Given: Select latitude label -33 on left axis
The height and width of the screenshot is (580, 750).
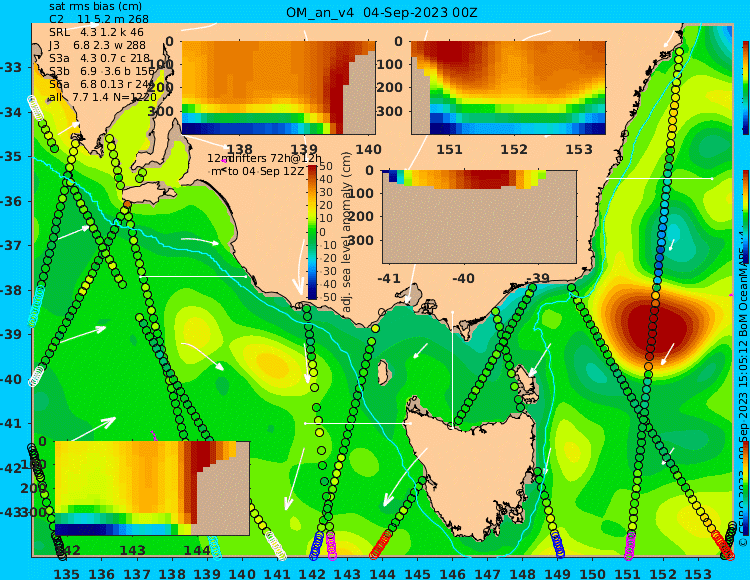Looking at the screenshot, I should click(11, 67).
